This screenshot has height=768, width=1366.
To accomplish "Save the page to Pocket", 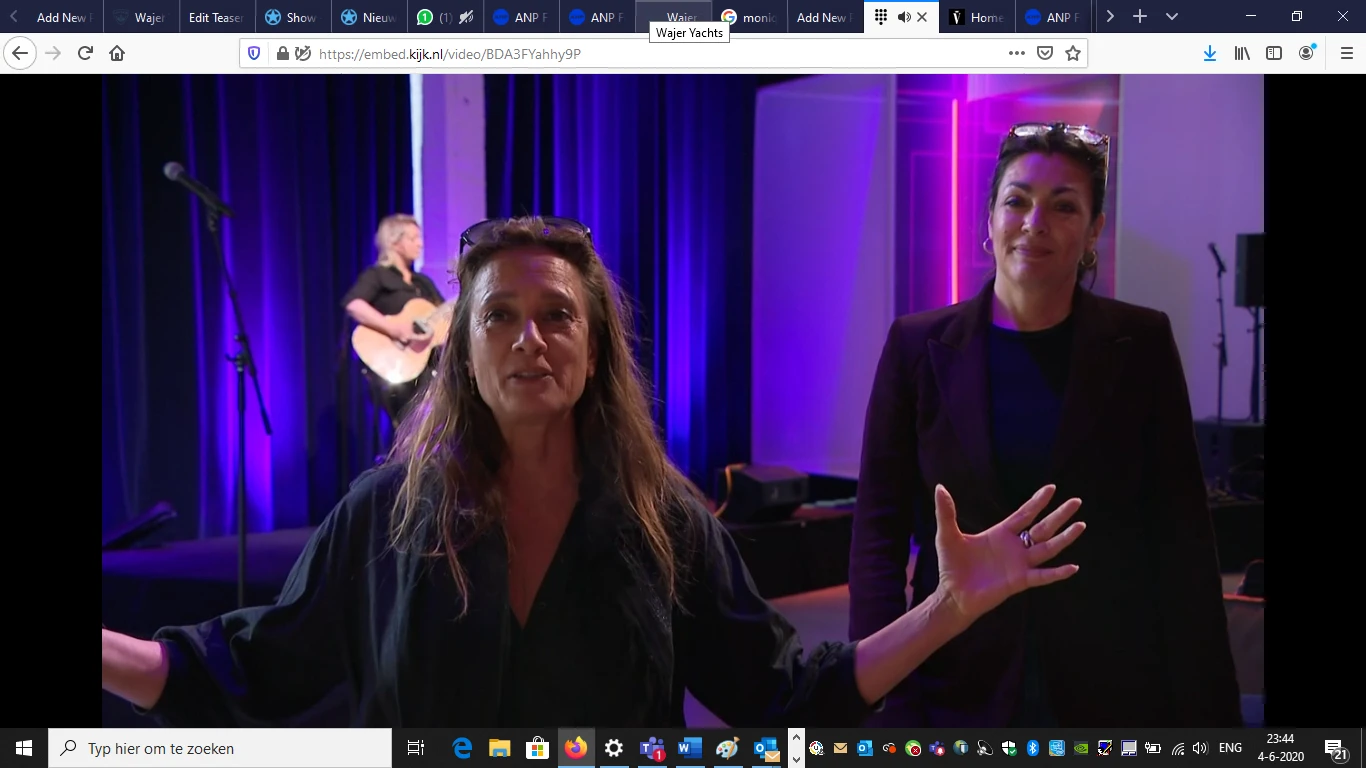I will (x=1045, y=54).
